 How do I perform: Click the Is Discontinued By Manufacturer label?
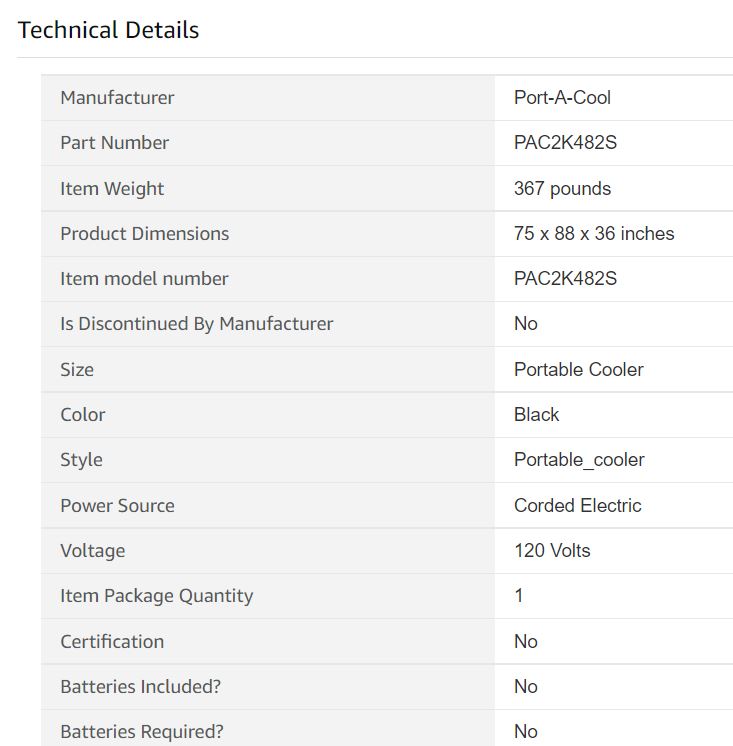(197, 324)
